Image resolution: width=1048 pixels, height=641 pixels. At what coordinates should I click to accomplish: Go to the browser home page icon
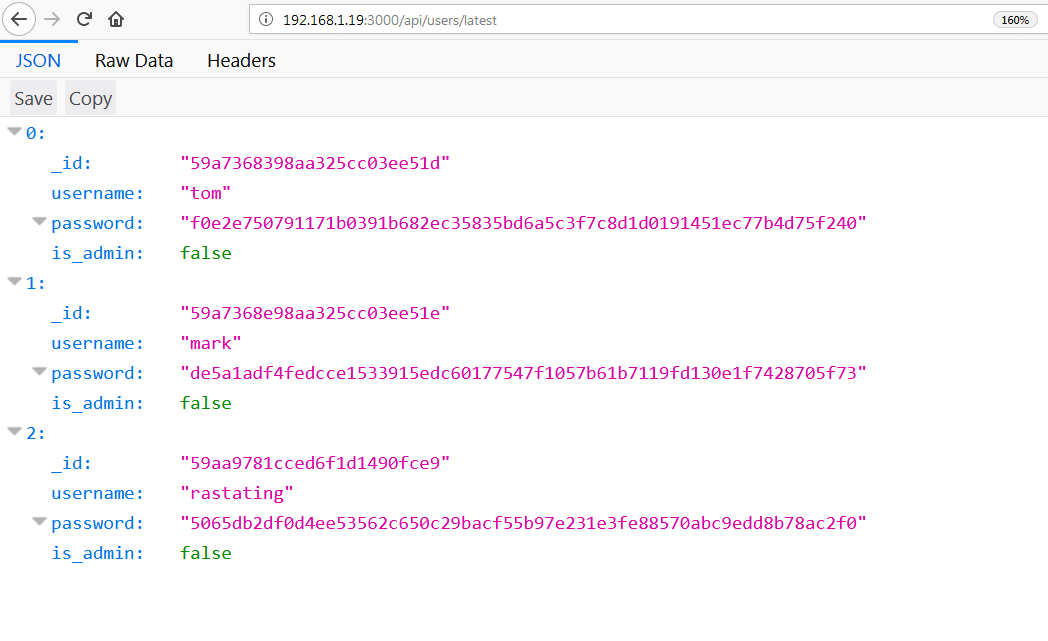[x=116, y=19]
